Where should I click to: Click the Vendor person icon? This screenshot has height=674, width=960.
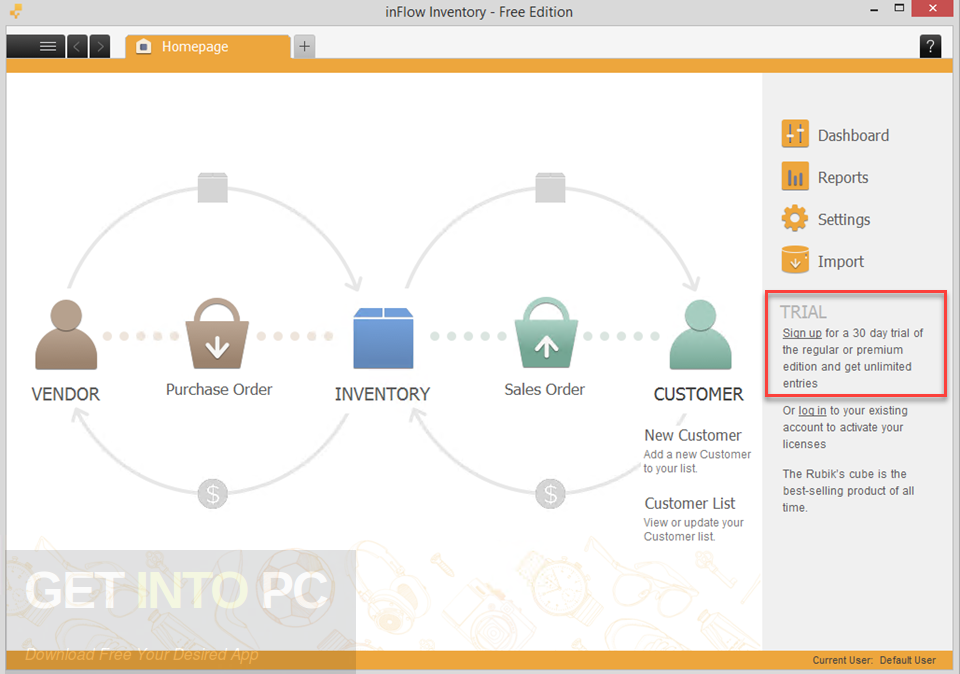tap(66, 334)
